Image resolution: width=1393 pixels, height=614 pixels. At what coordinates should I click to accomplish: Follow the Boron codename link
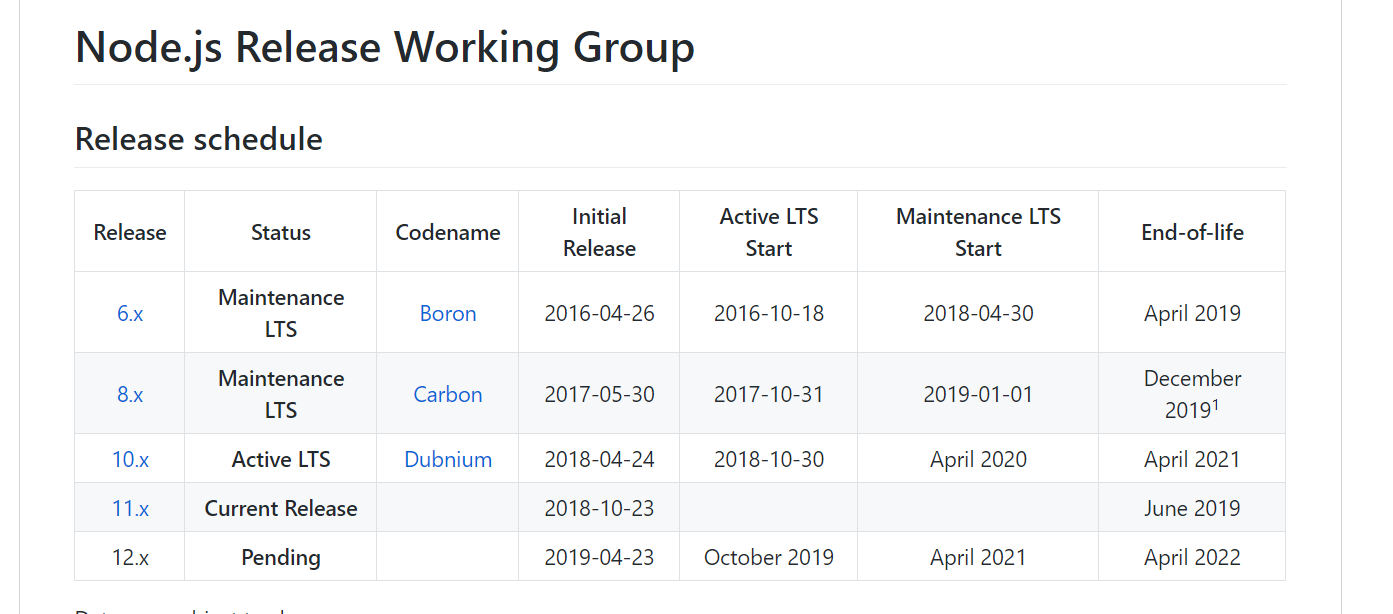(x=448, y=313)
